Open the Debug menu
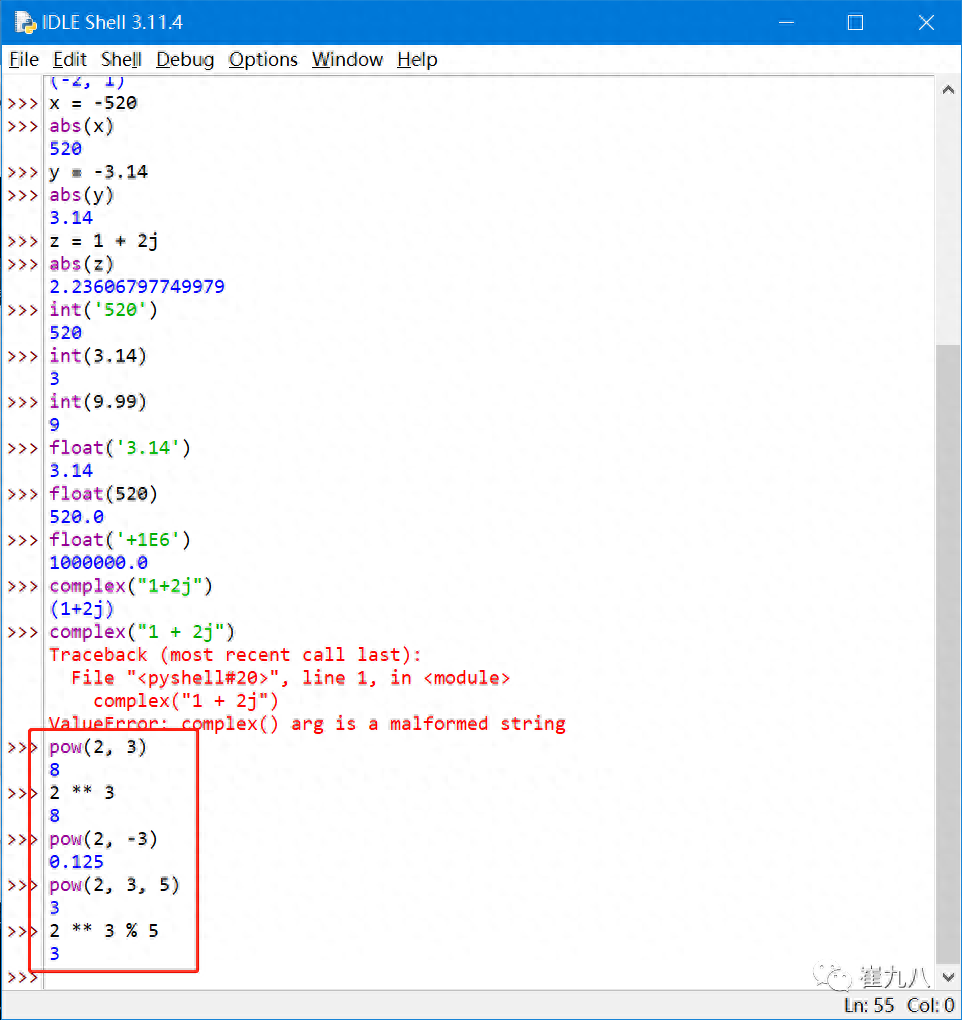The image size is (962, 1020). 185,60
